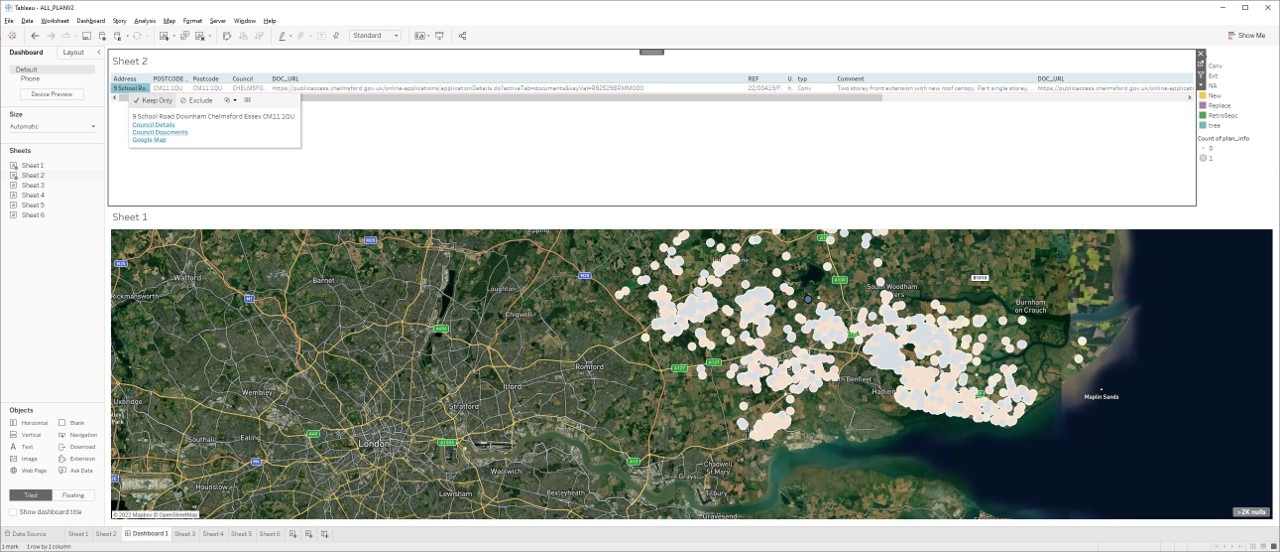Screen dimensions: 1280x552
Task: Open presentation mode from toolbar
Action: click(x=439, y=36)
